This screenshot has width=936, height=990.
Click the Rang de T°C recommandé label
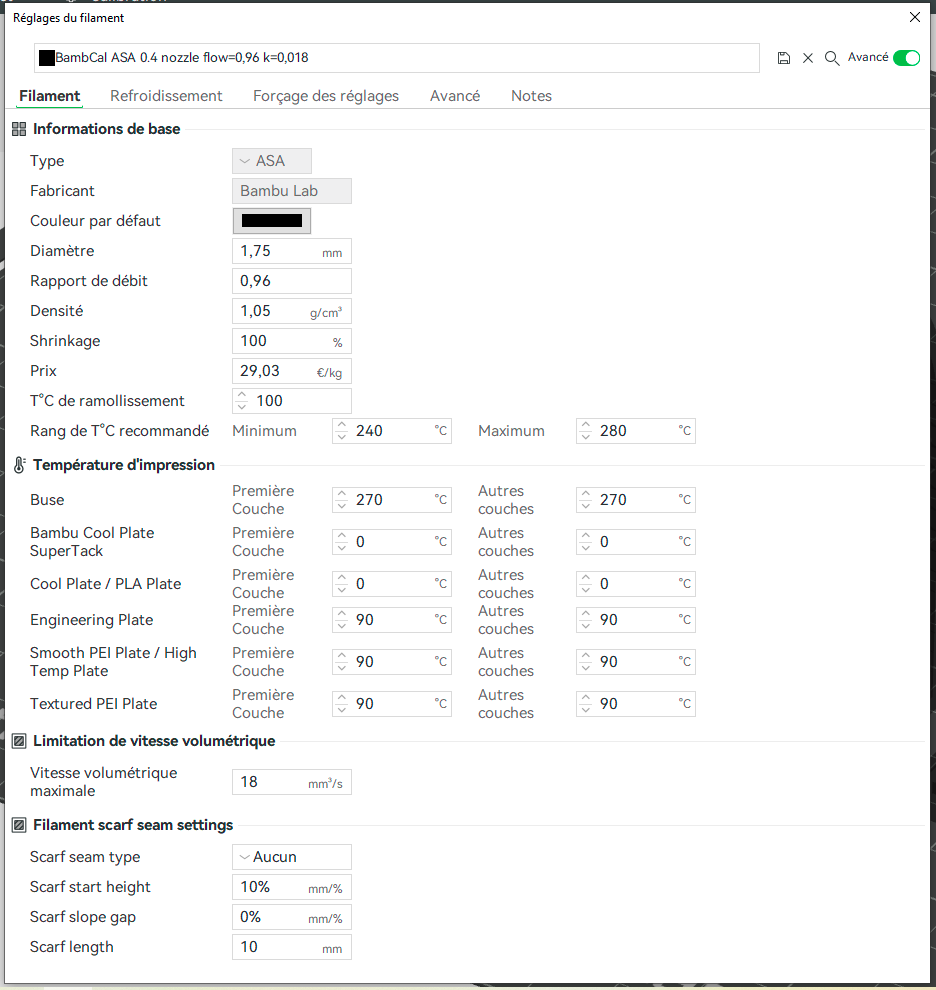(x=119, y=431)
